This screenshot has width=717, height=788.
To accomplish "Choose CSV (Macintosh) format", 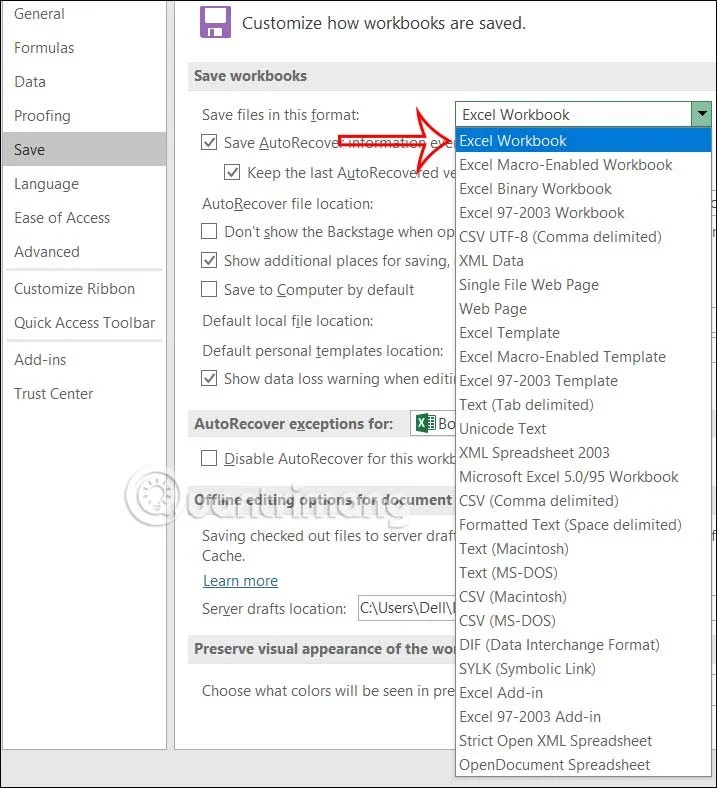I will click(583, 597).
